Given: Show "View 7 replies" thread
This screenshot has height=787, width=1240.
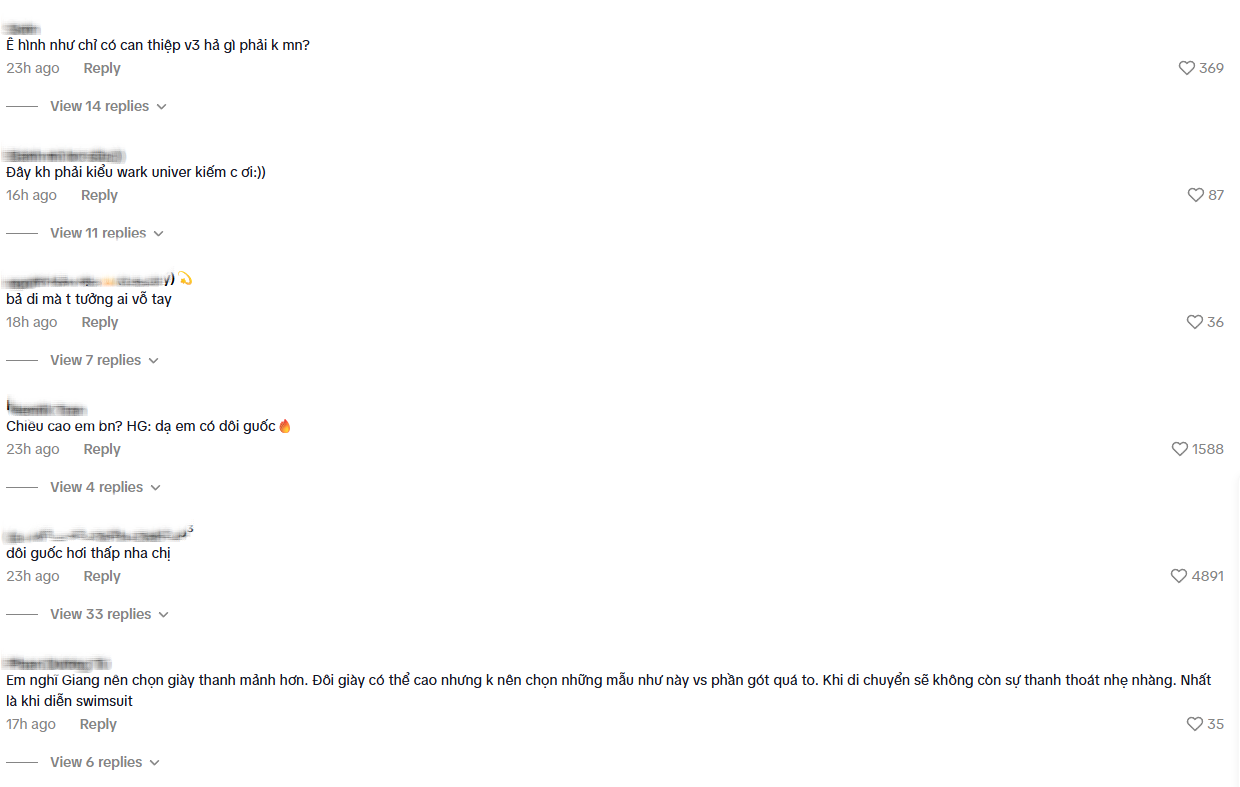Looking at the screenshot, I should point(104,360).
